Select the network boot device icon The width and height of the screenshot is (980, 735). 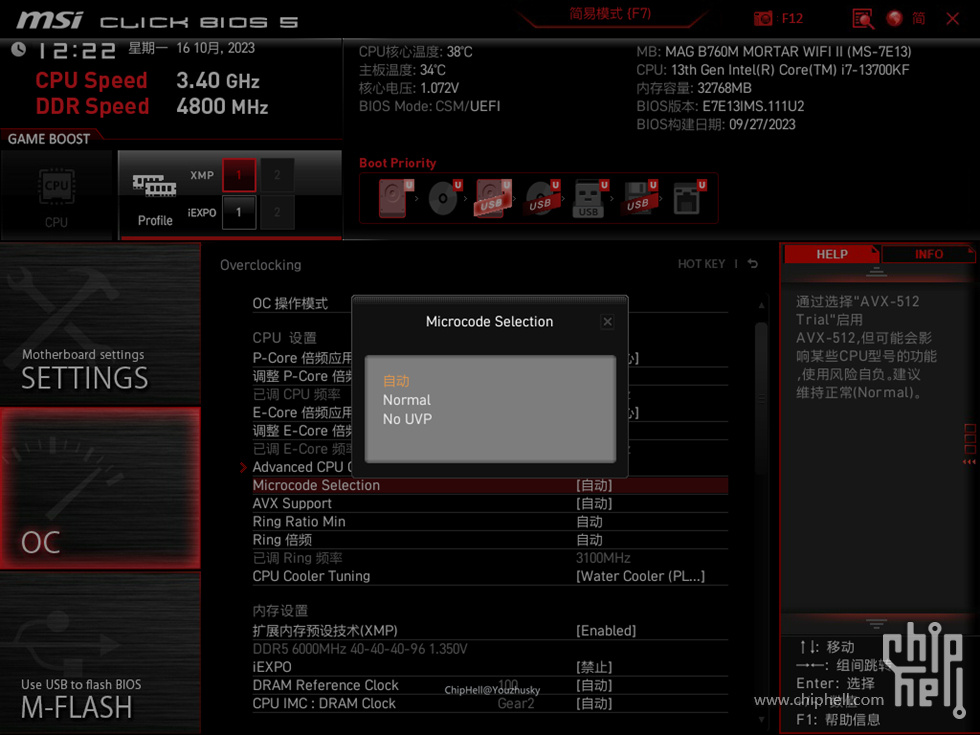tap(688, 198)
